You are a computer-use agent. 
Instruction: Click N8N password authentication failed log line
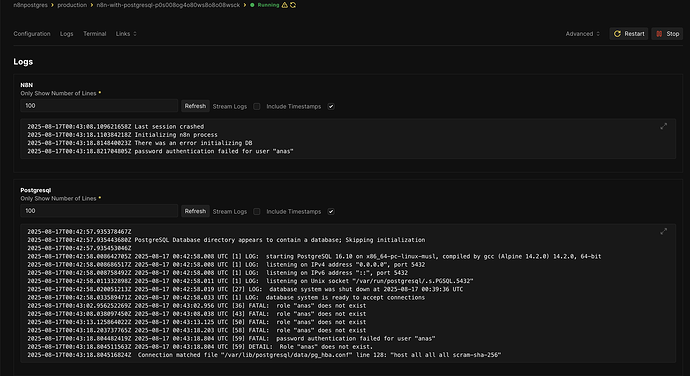pyautogui.click(x=160, y=151)
